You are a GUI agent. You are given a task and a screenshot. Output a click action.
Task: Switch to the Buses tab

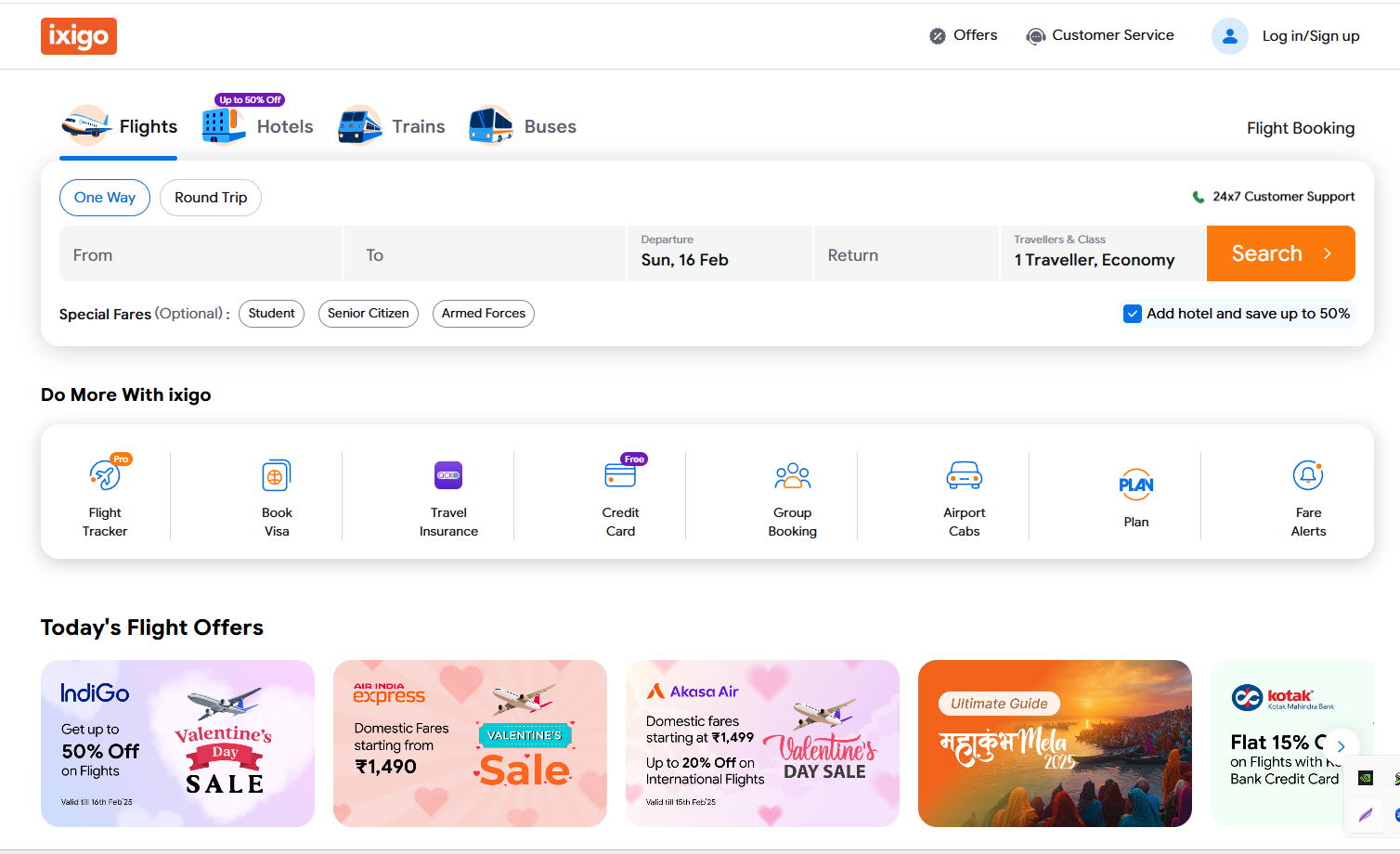pyautogui.click(x=523, y=127)
